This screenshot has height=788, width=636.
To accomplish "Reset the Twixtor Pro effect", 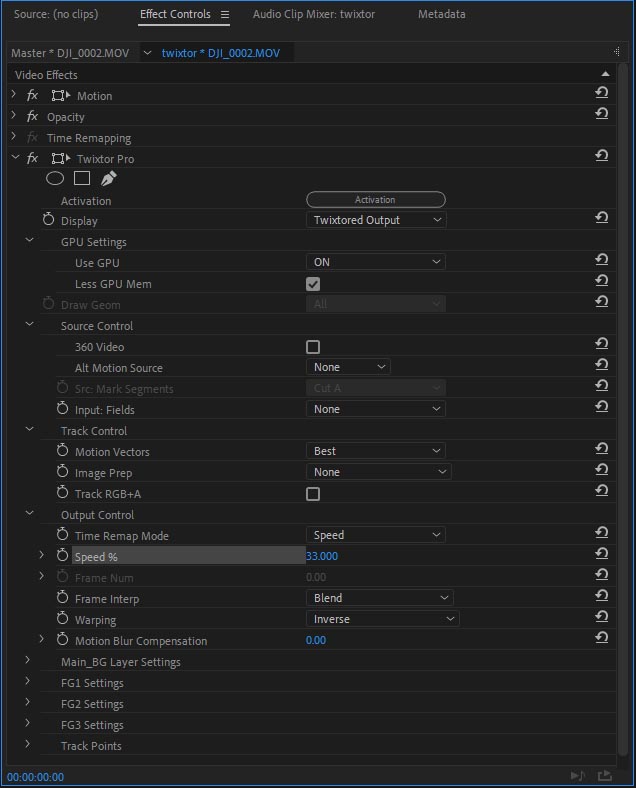I will [x=601, y=156].
